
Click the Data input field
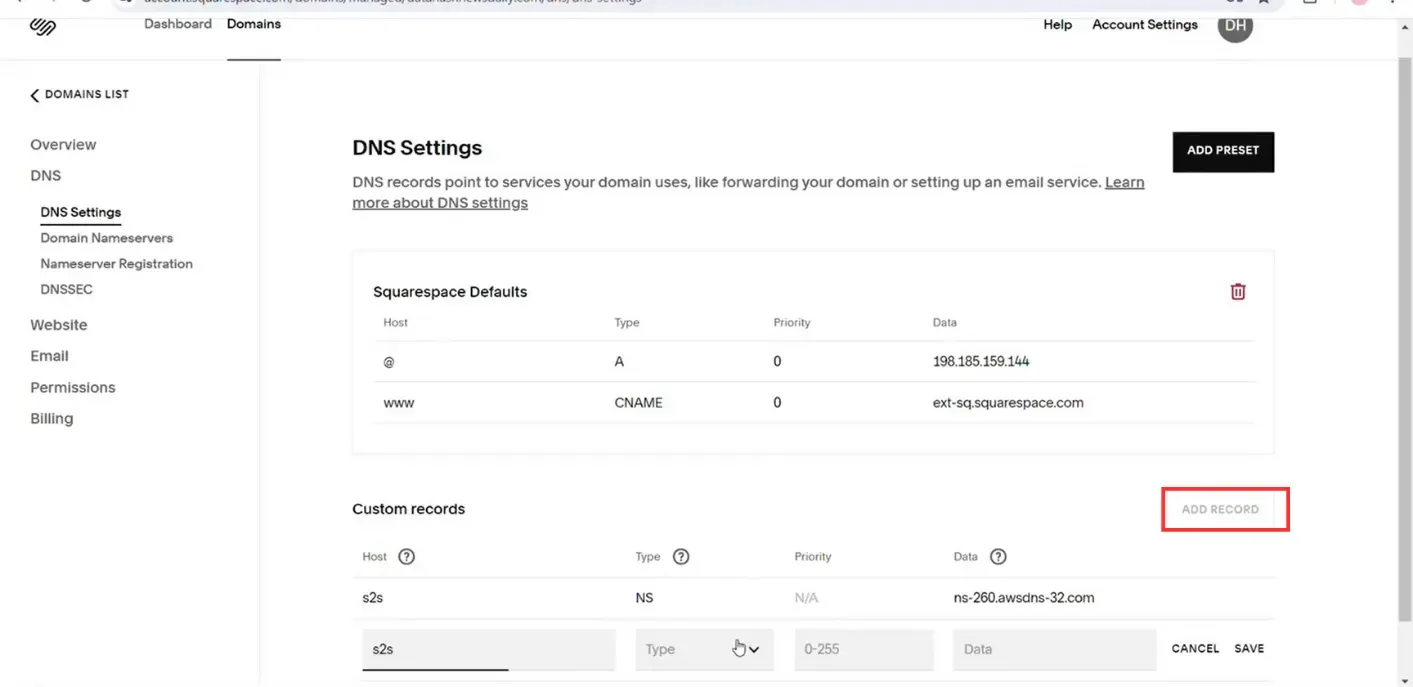click(1054, 649)
